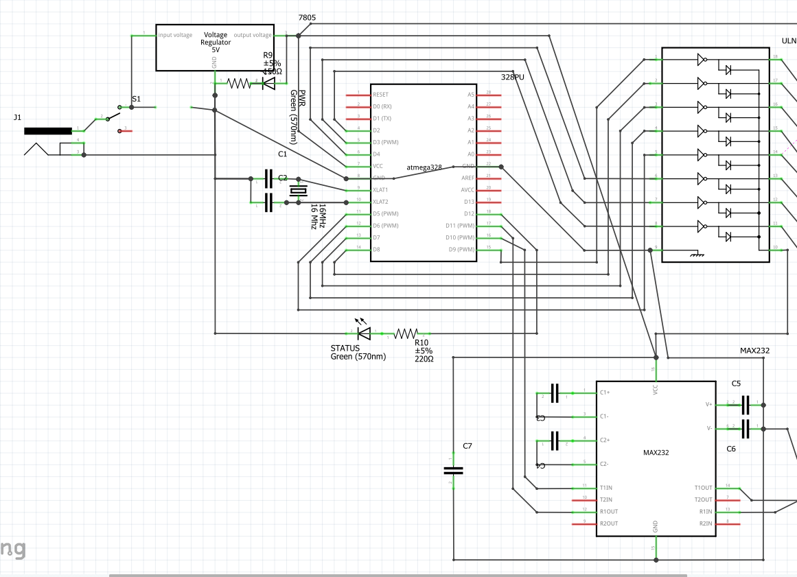Click the R2OUT pin label on MAX232

(x=609, y=524)
